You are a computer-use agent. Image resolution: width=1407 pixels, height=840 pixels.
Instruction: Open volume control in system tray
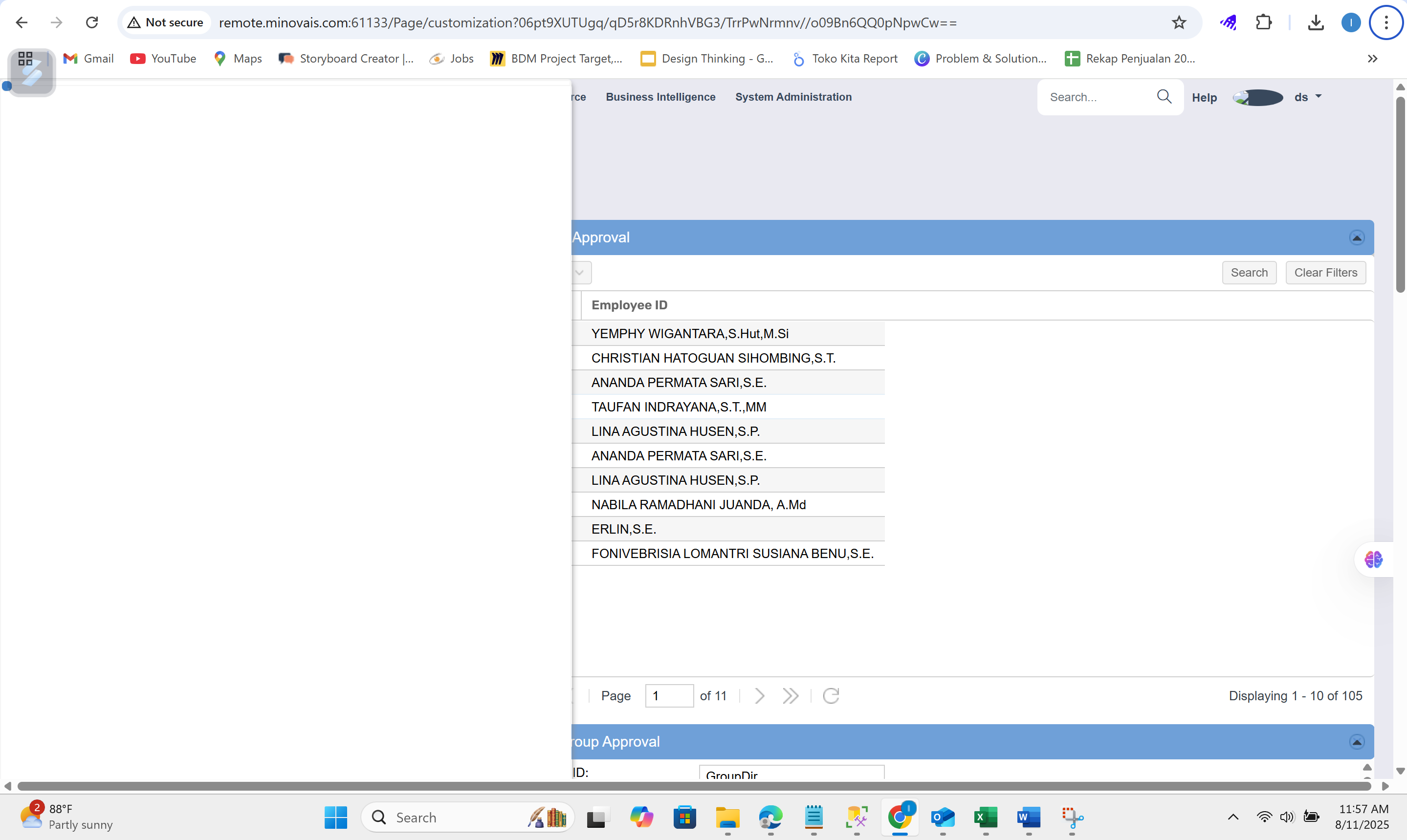pyautogui.click(x=1286, y=818)
